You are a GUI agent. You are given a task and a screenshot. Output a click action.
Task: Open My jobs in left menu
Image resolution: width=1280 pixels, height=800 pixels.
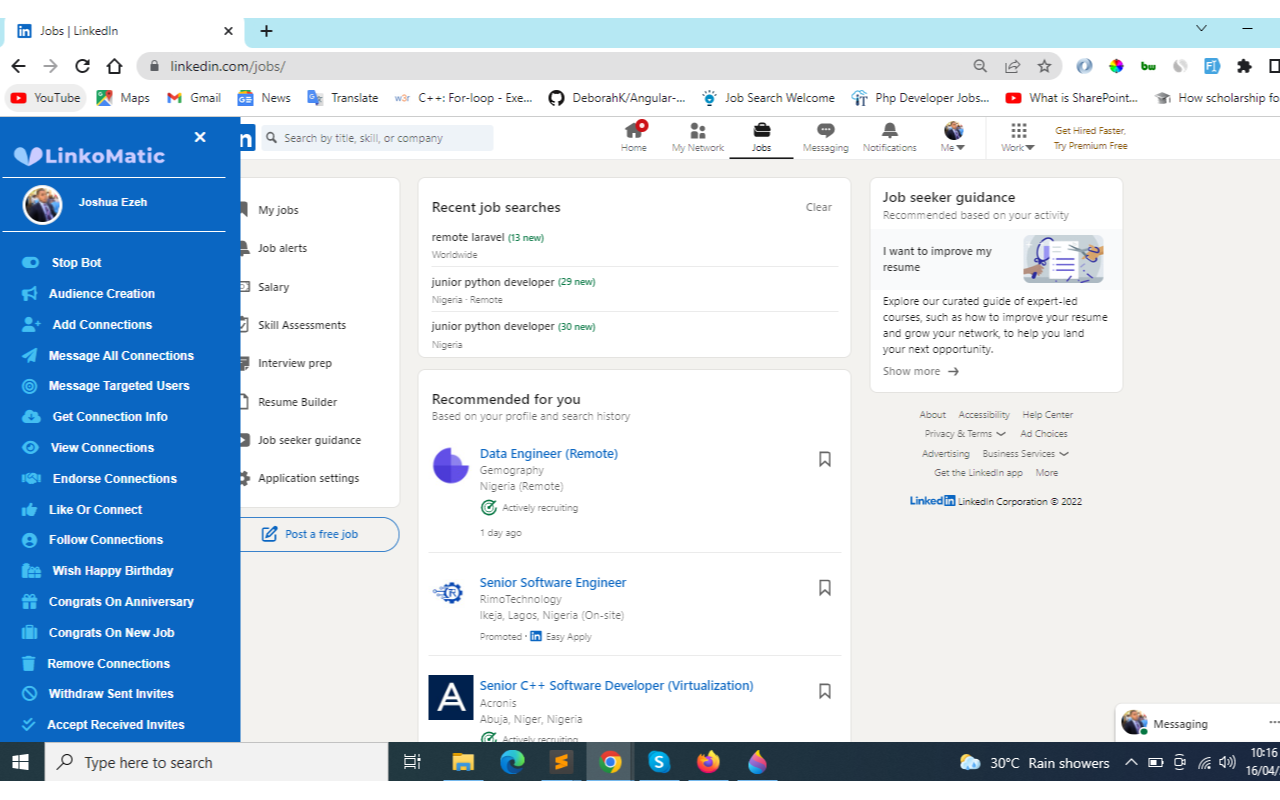[x=278, y=211]
